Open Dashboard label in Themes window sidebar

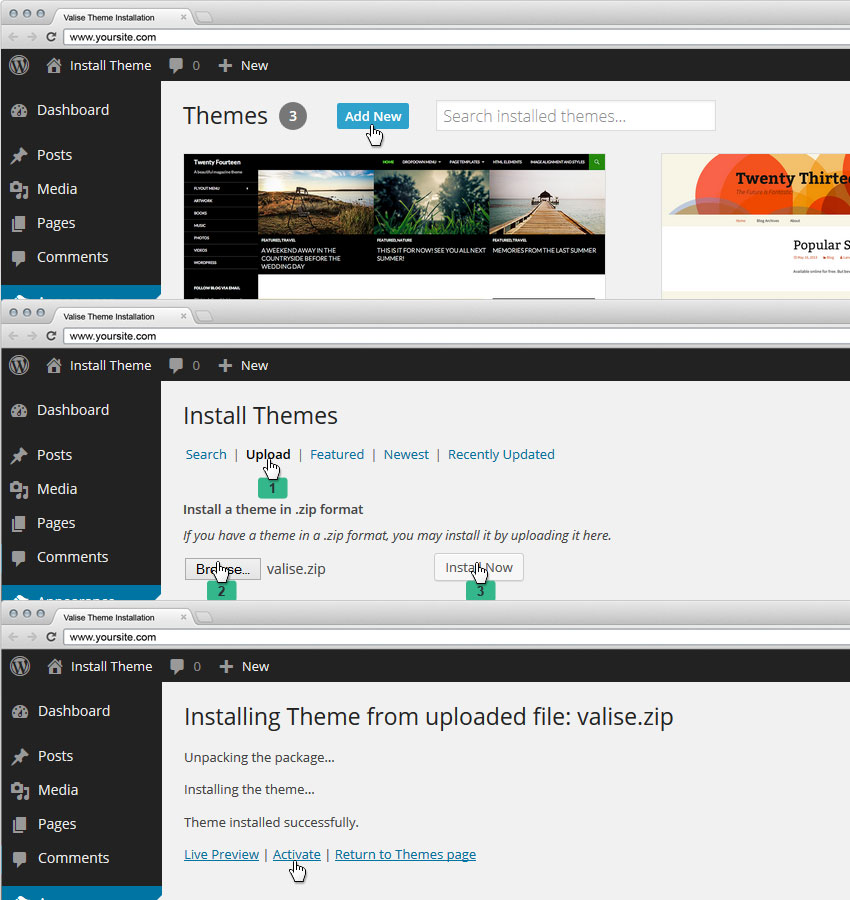[x=73, y=110]
